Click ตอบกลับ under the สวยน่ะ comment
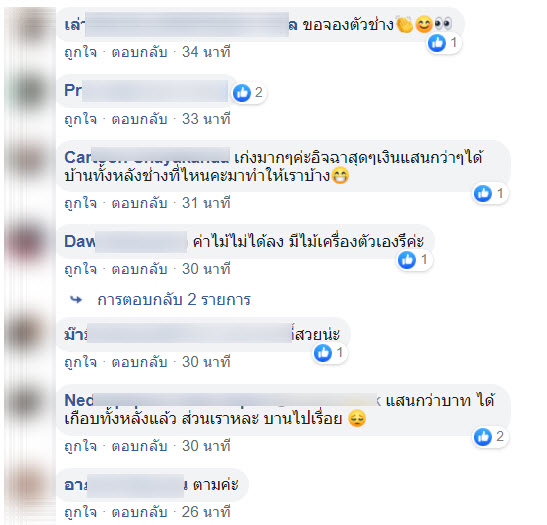 139,362
